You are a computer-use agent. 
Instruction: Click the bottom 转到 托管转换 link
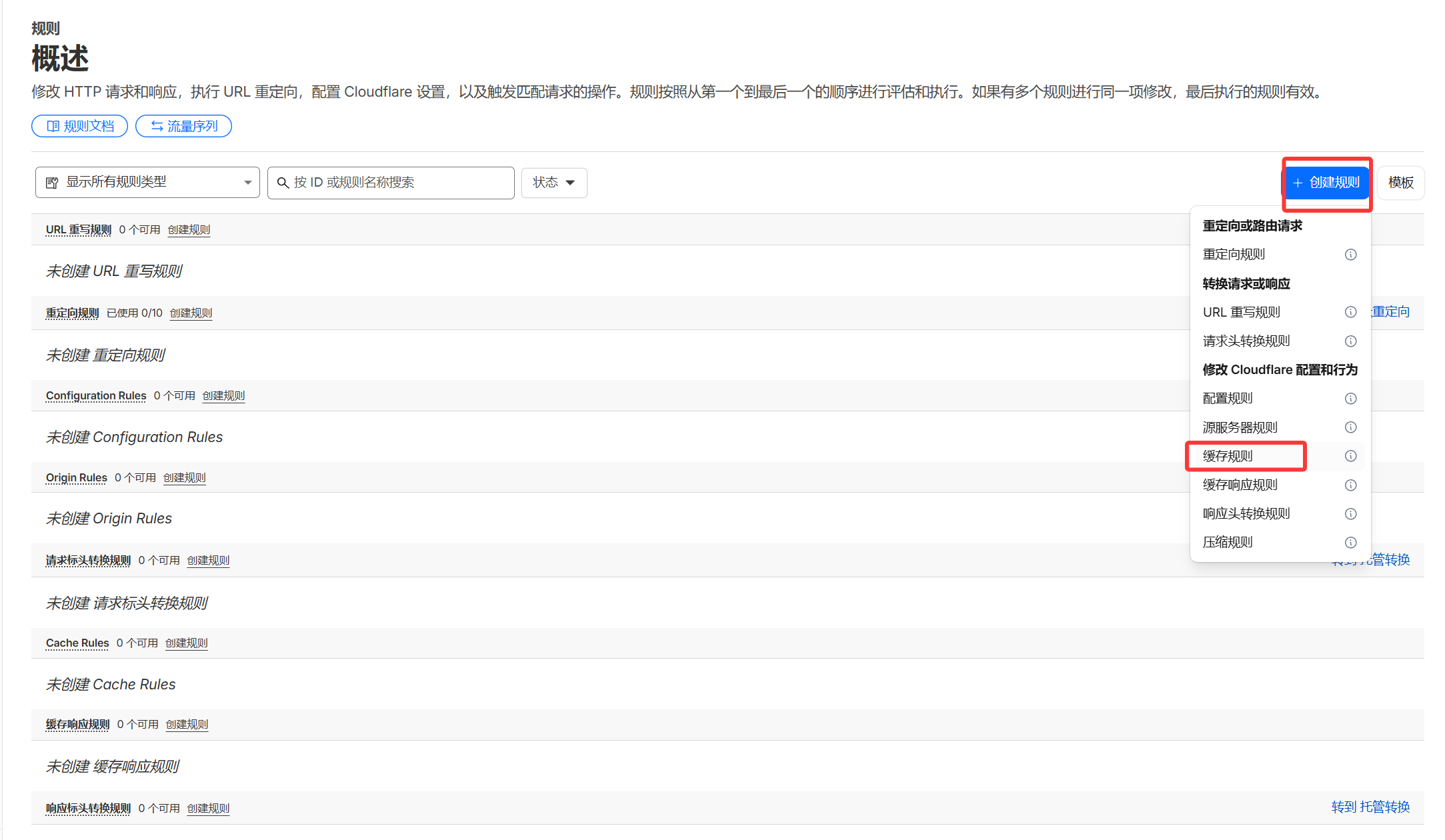(1370, 807)
